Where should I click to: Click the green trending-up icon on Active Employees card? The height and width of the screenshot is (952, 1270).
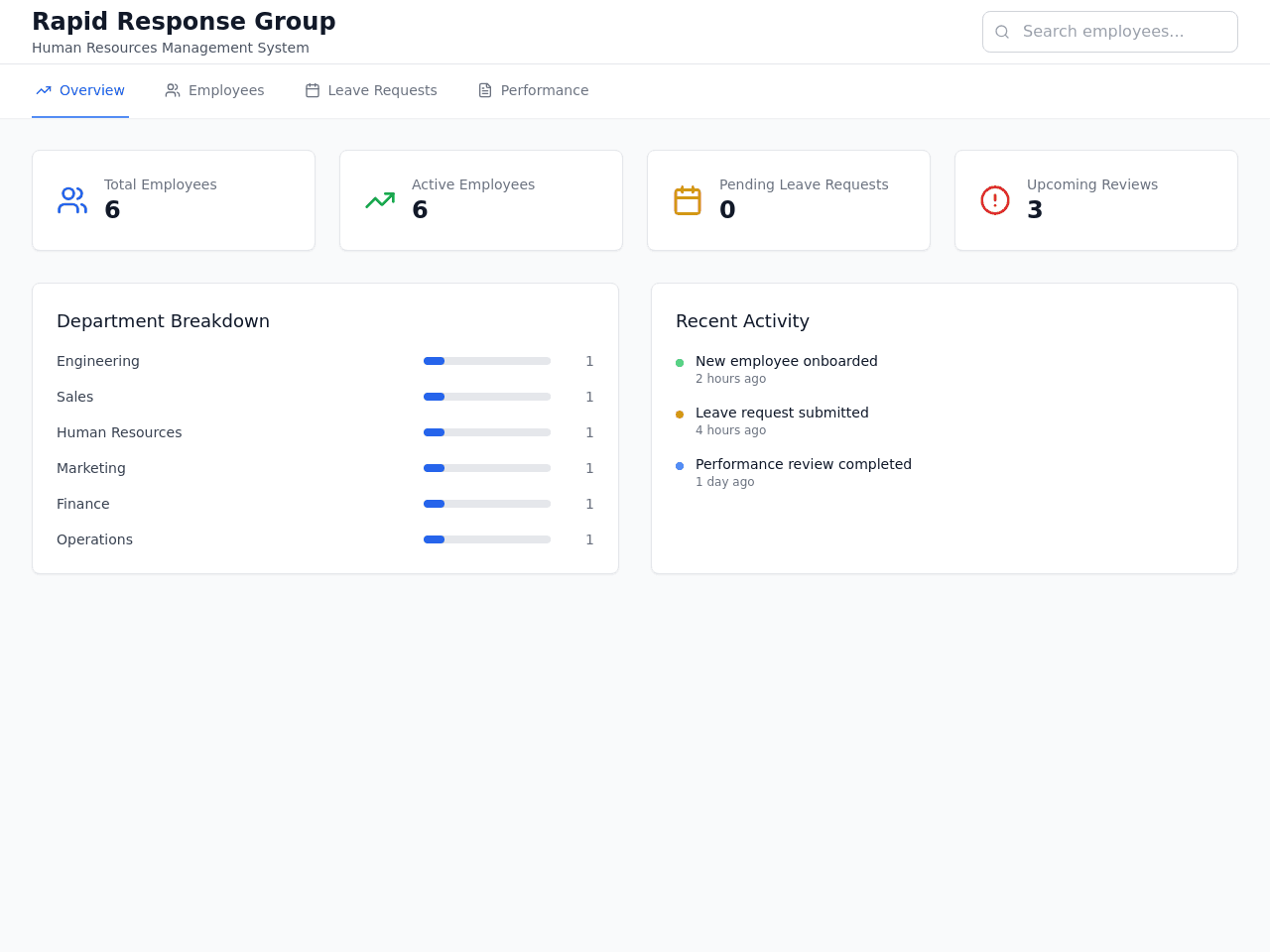(x=380, y=200)
